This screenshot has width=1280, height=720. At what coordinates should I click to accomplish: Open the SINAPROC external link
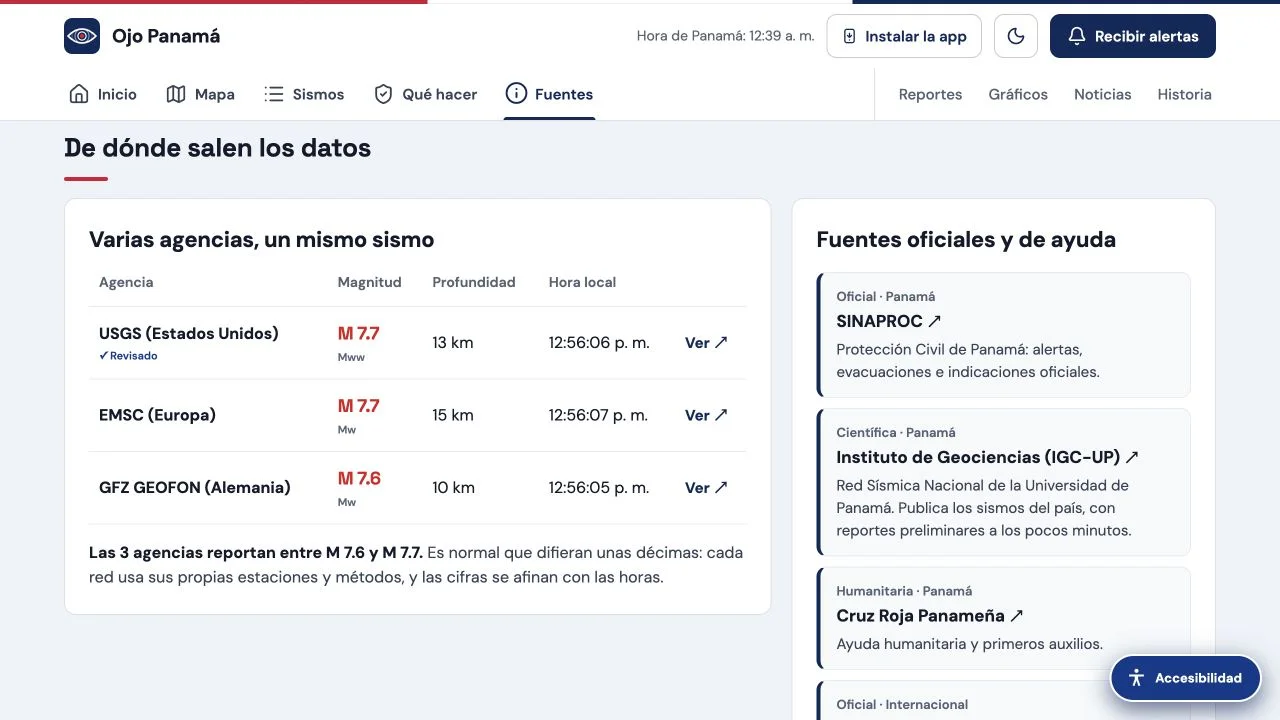[889, 321]
